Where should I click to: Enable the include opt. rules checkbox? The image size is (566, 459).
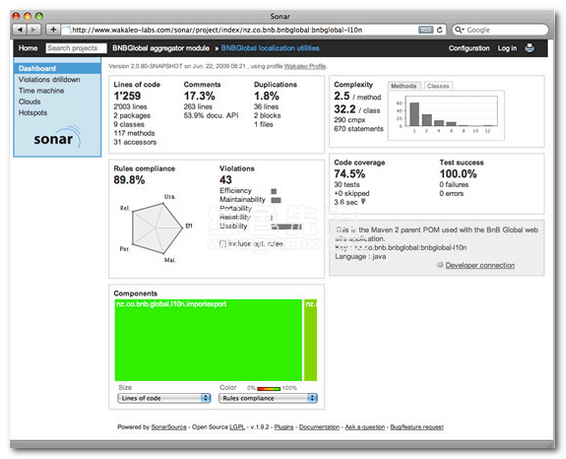pyautogui.click(x=223, y=244)
